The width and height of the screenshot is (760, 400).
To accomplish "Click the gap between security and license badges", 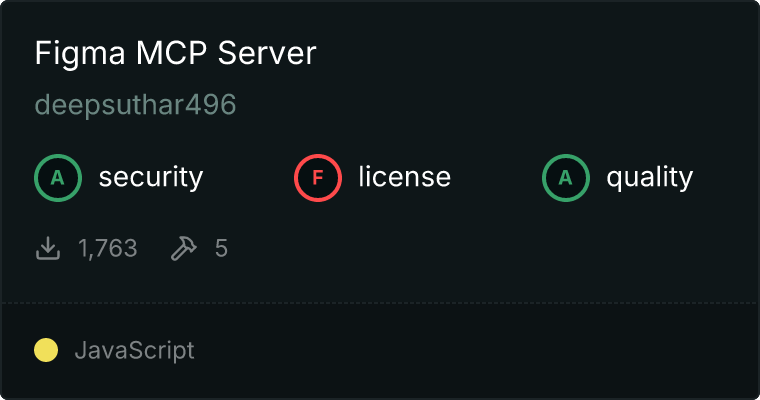I will point(250,178).
